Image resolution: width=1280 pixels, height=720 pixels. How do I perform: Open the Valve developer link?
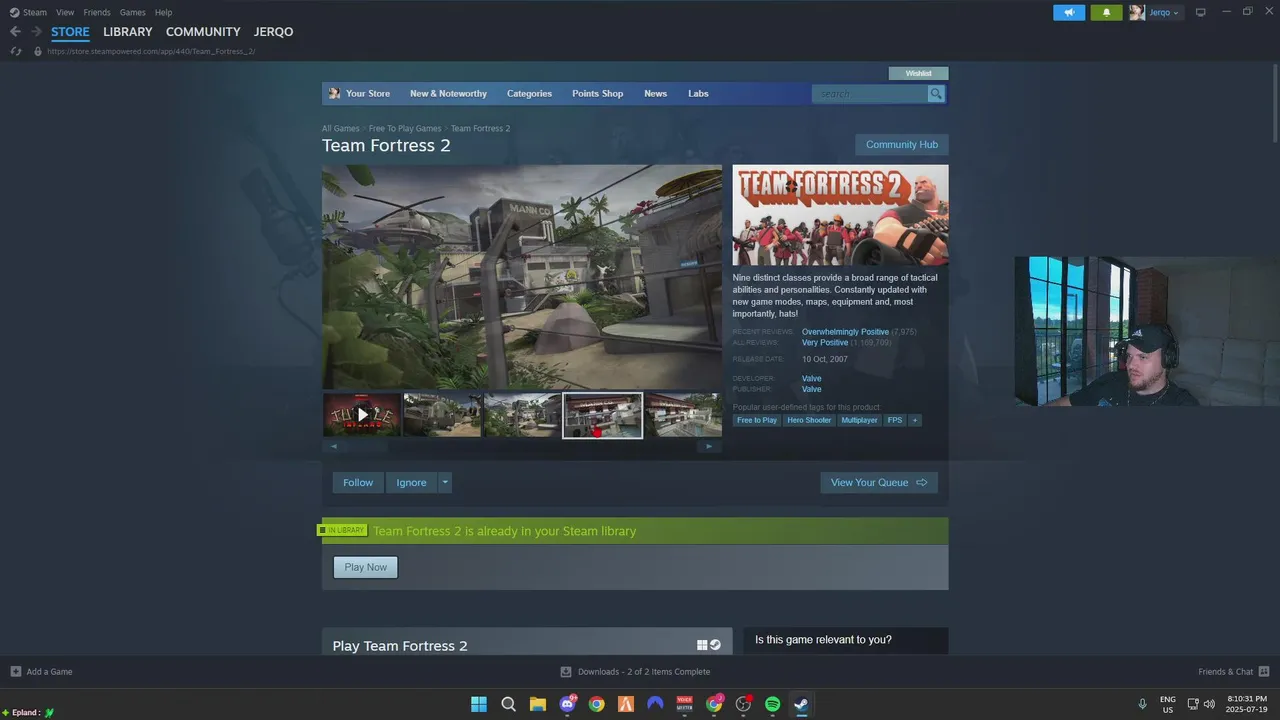click(x=811, y=379)
